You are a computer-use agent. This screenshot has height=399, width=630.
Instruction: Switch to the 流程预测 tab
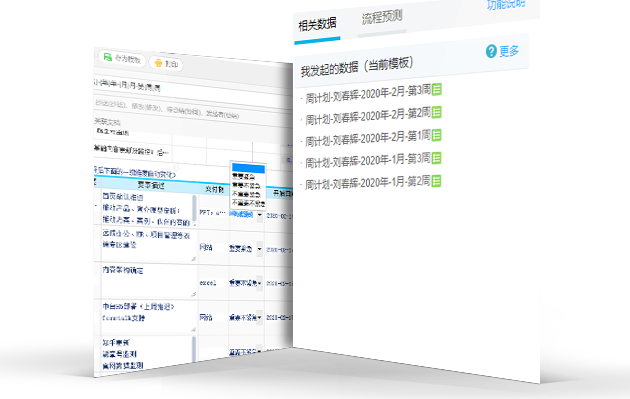[382, 17]
